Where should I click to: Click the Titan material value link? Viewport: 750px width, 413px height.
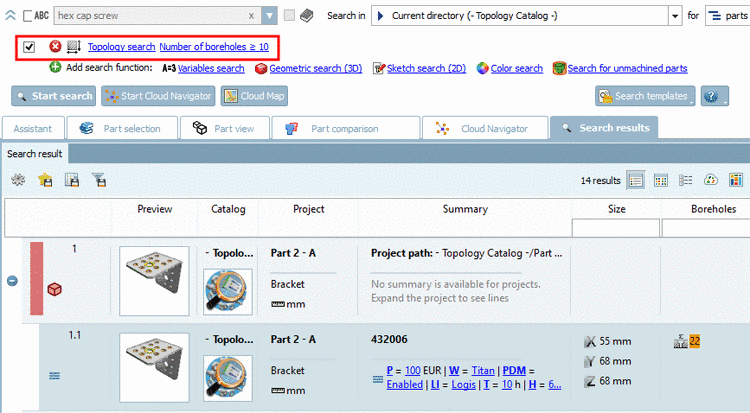tap(483, 370)
